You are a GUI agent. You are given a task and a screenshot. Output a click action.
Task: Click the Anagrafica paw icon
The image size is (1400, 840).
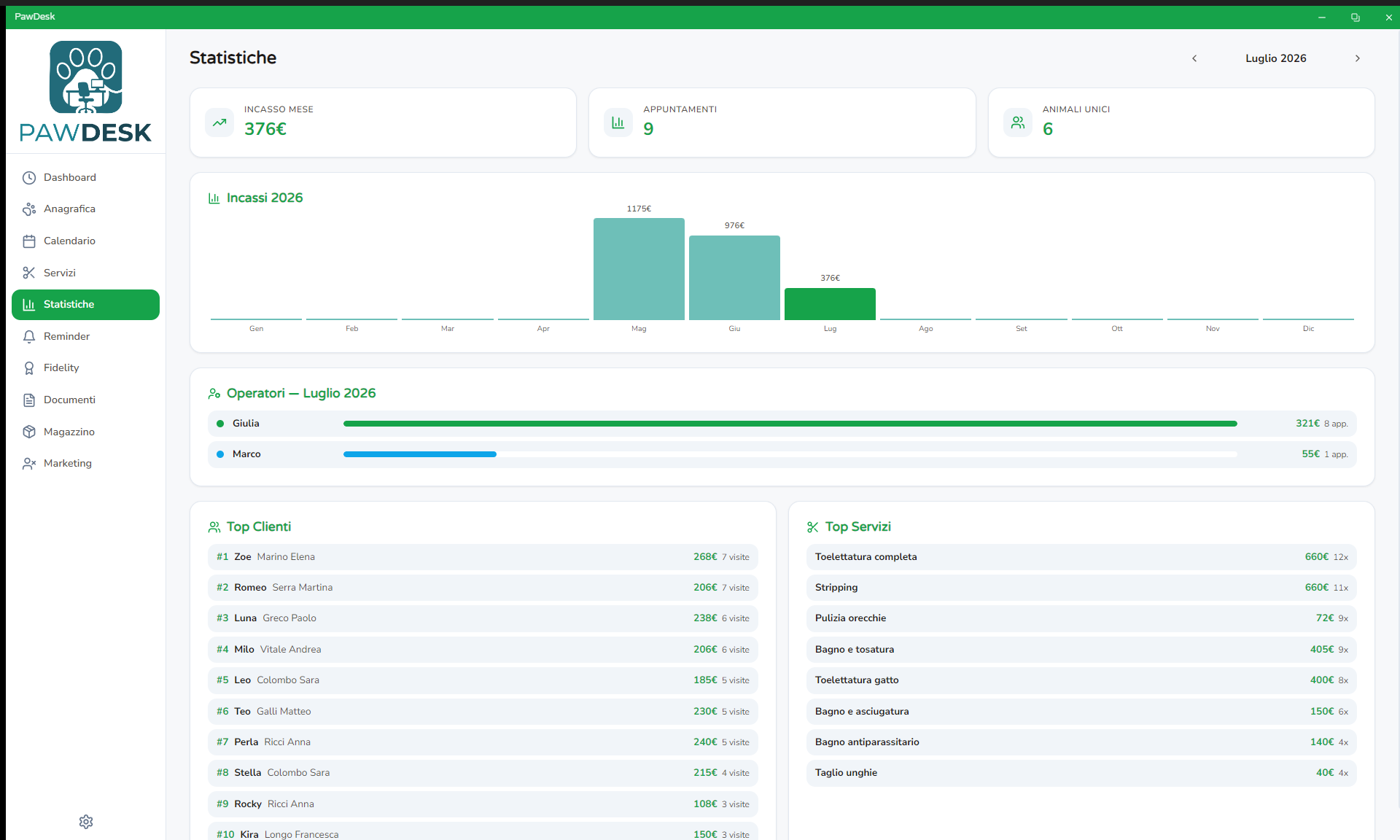[29, 209]
